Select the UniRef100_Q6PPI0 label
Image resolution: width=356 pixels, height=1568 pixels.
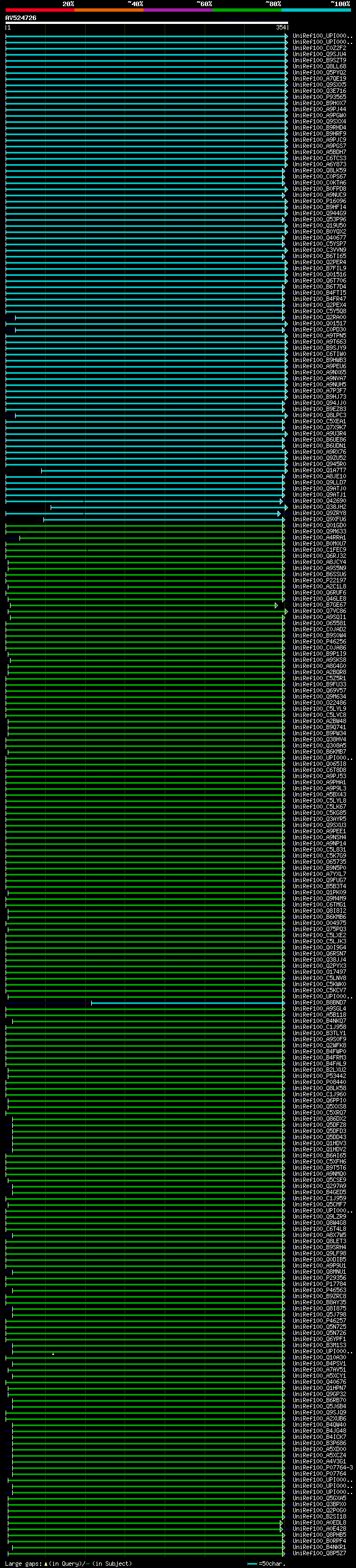click(319, 1101)
